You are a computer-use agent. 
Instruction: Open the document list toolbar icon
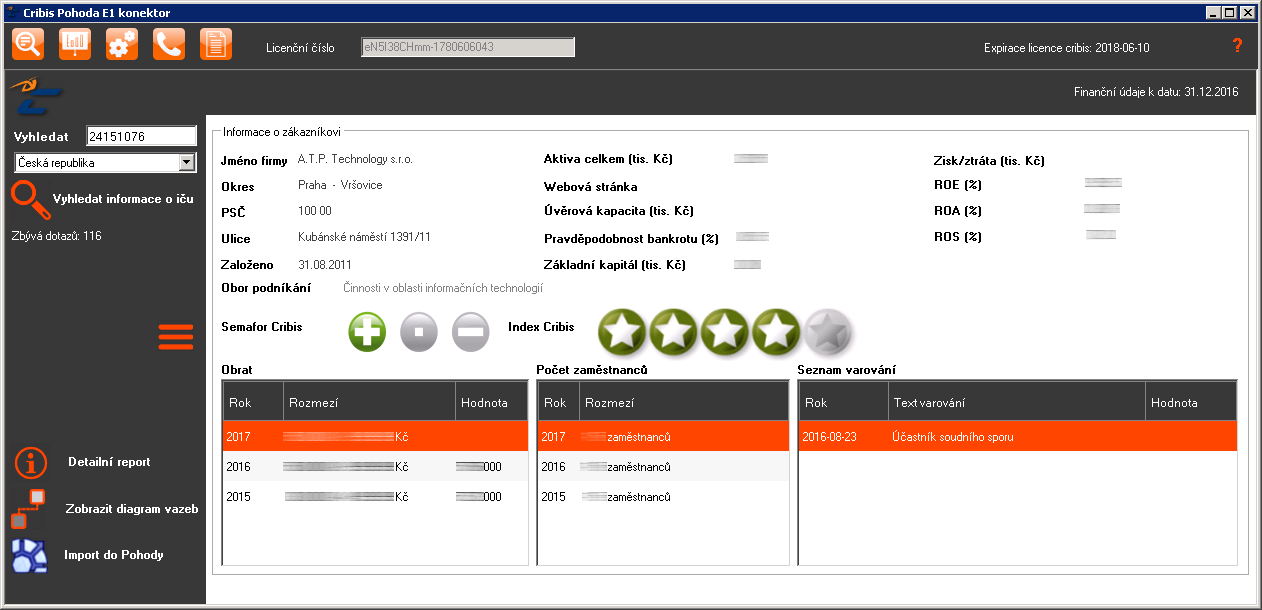click(216, 44)
